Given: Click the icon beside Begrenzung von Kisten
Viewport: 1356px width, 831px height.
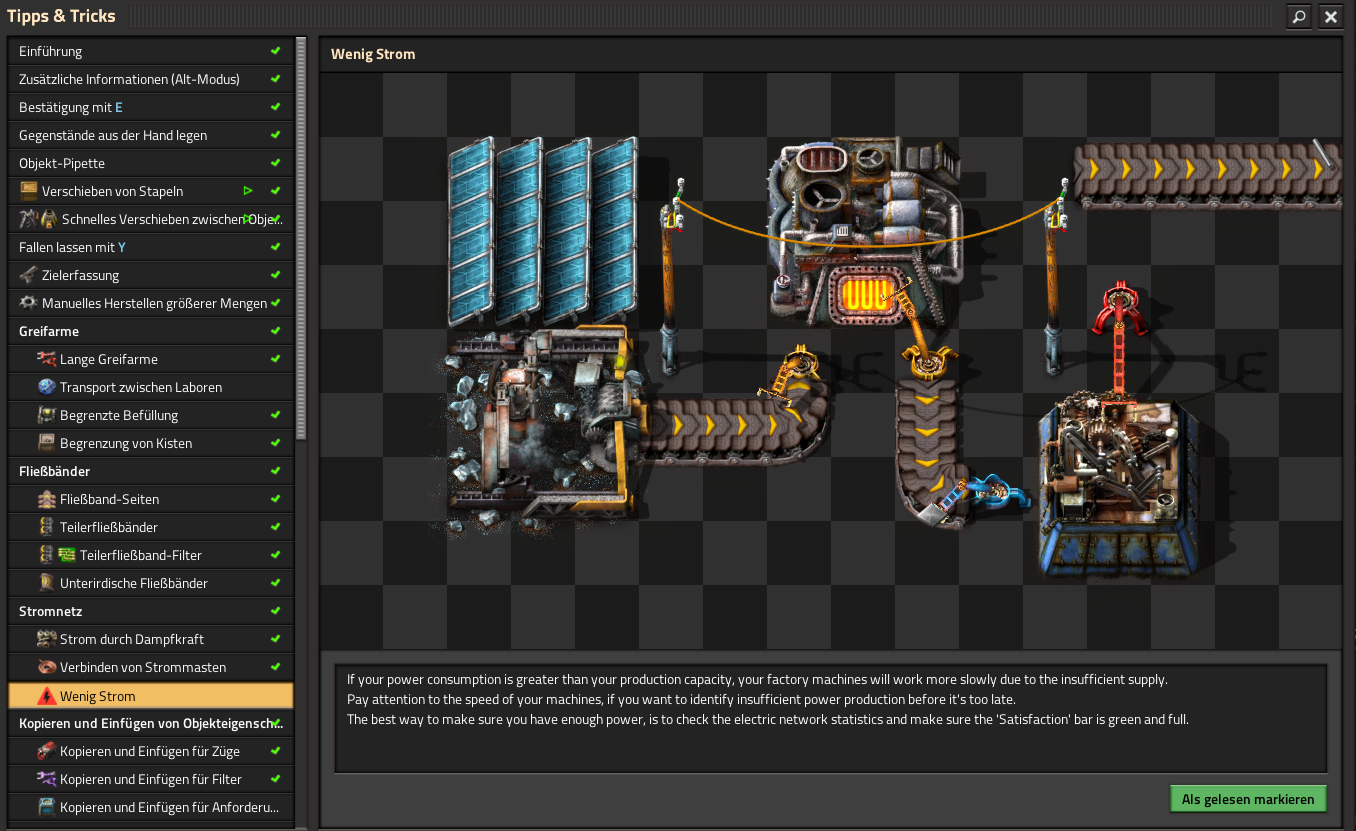Looking at the screenshot, I should pyautogui.click(x=46, y=442).
